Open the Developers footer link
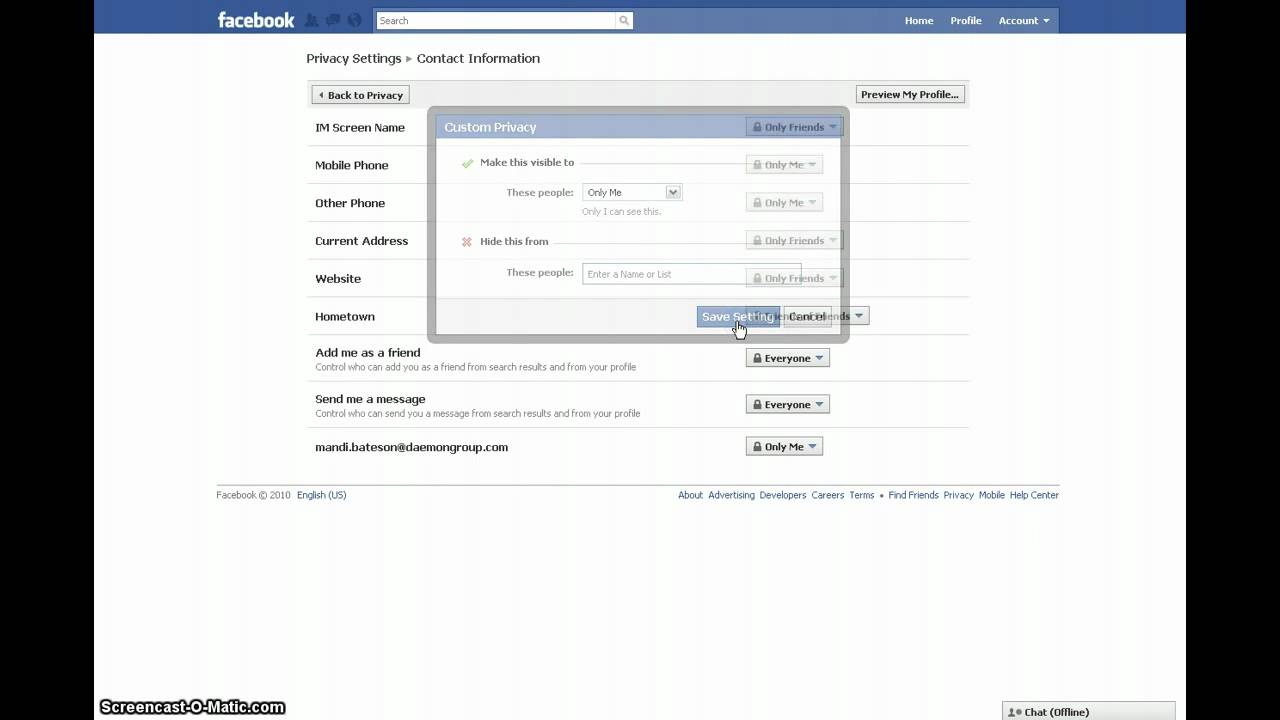This screenshot has height=720, width=1280. coord(783,495)
